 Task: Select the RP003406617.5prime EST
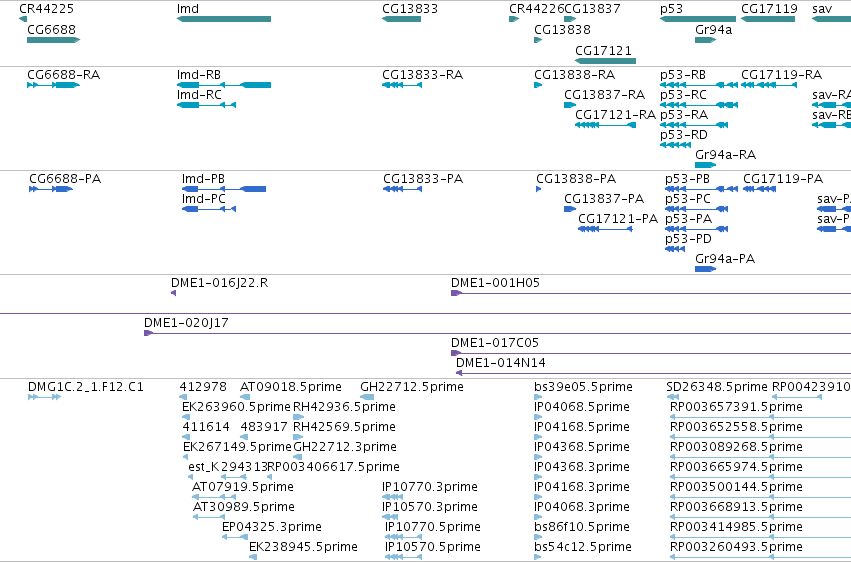pyautogui.click(x=270, y=477)
